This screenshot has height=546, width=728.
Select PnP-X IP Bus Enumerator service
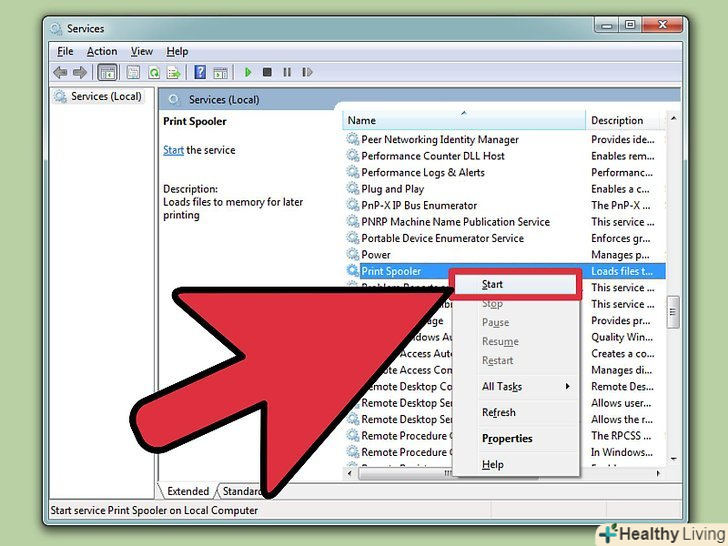[x=419, y=205]
